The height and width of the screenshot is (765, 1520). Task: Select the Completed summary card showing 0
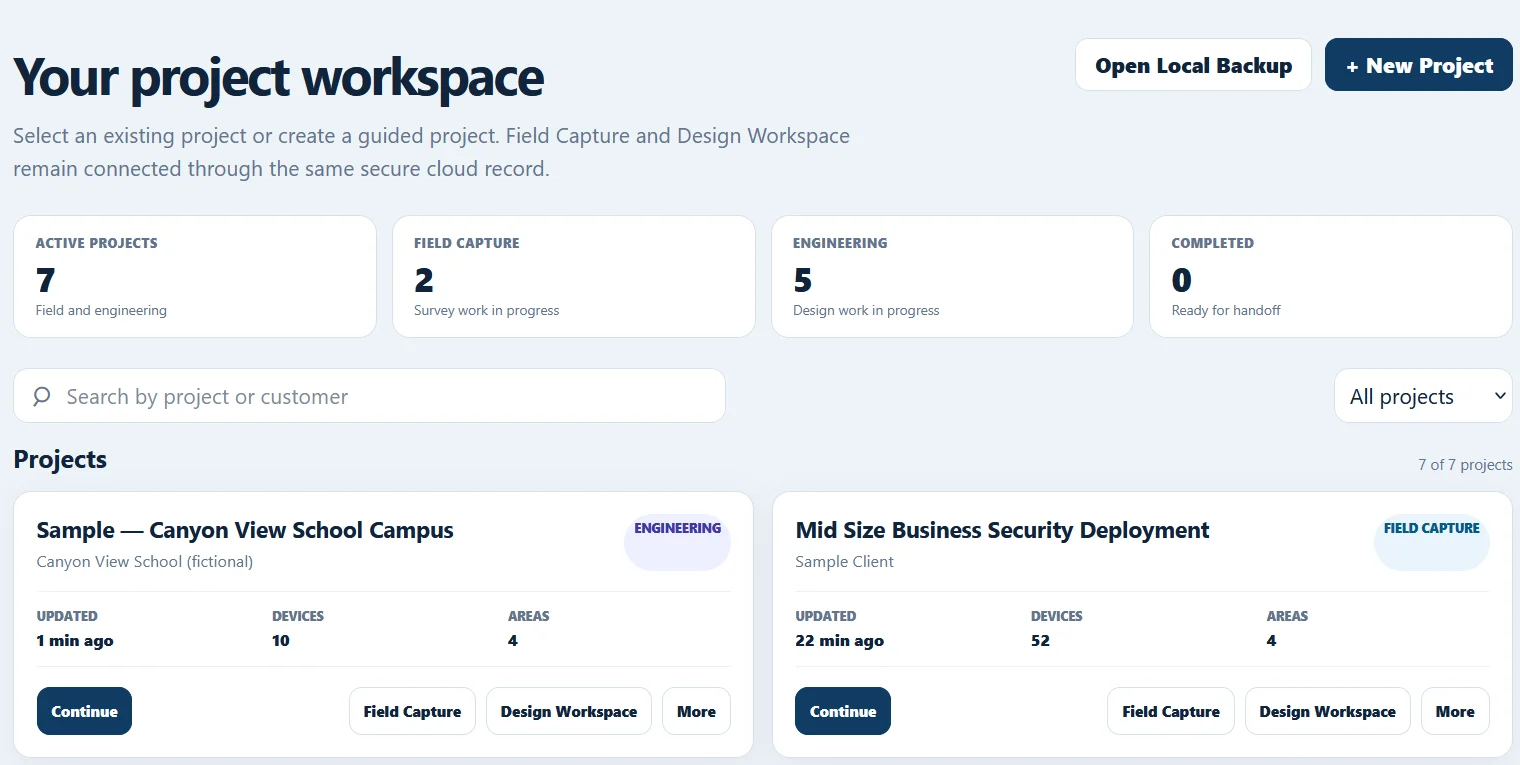click(x=1331, y=276)
